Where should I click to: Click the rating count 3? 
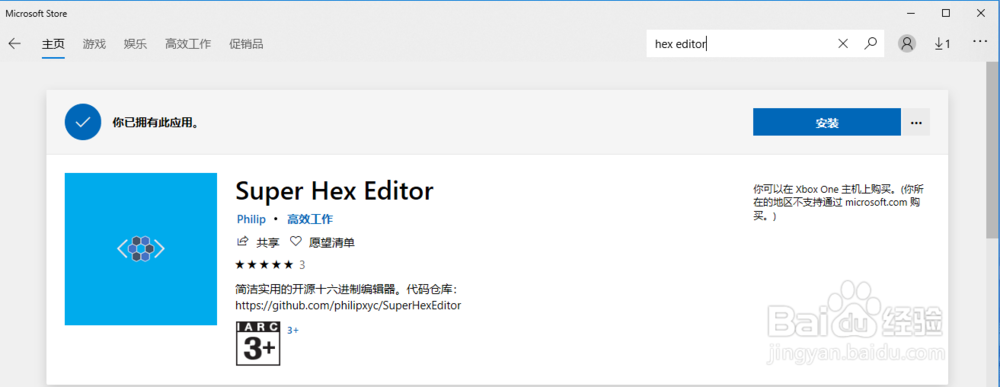(x=302, y=264)
